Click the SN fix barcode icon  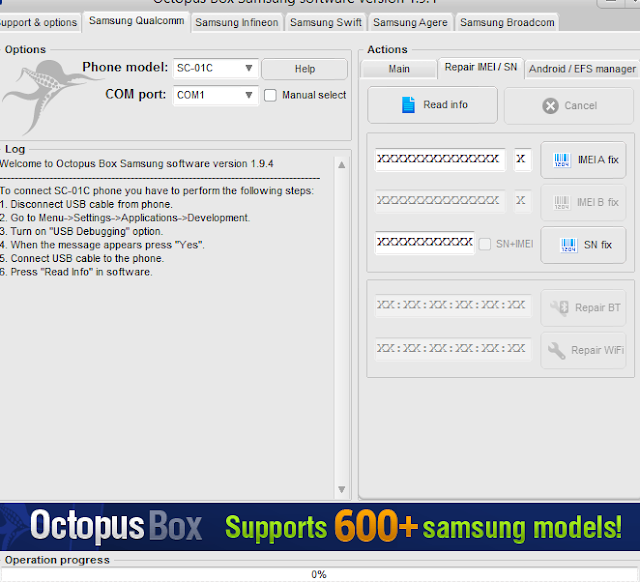568,245
